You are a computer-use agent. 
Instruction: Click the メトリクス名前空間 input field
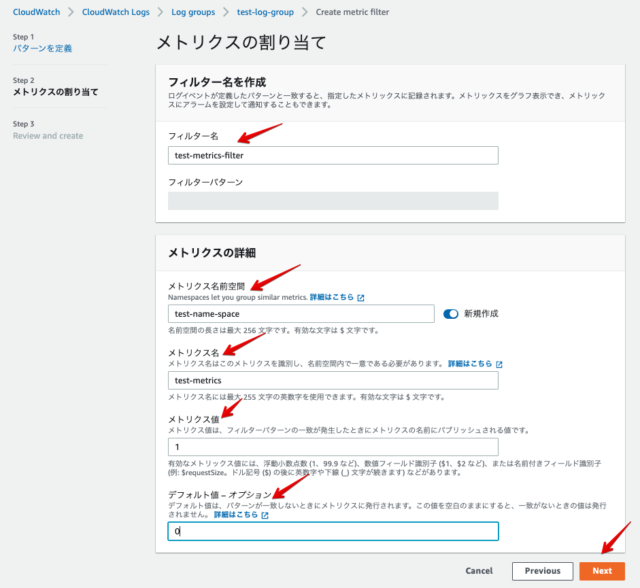(300, 314)
